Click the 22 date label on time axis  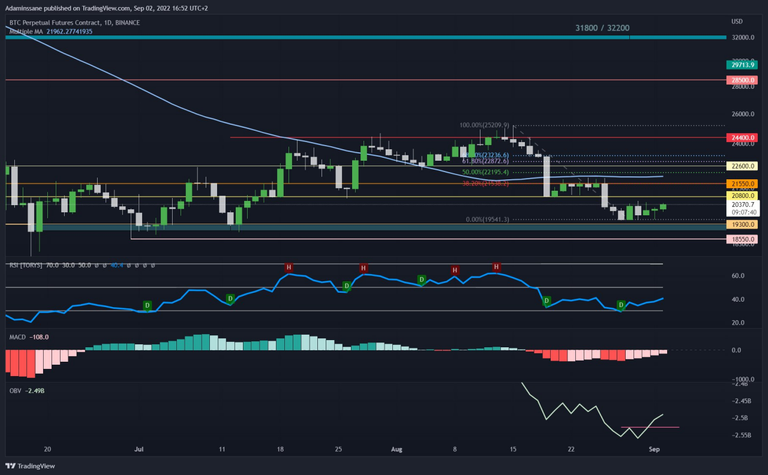point(571,449)
